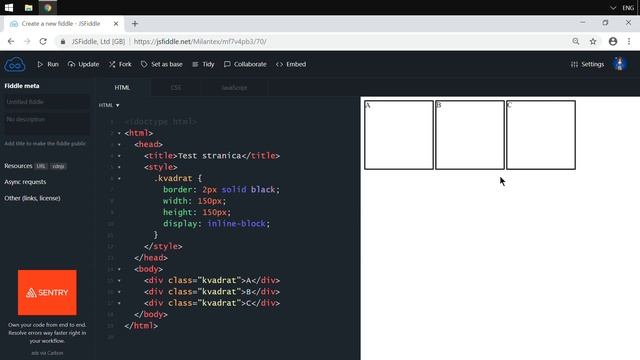Collapse the <html> fold arrow
This screenshot has width=640, height=360.
tap(119, 133)
